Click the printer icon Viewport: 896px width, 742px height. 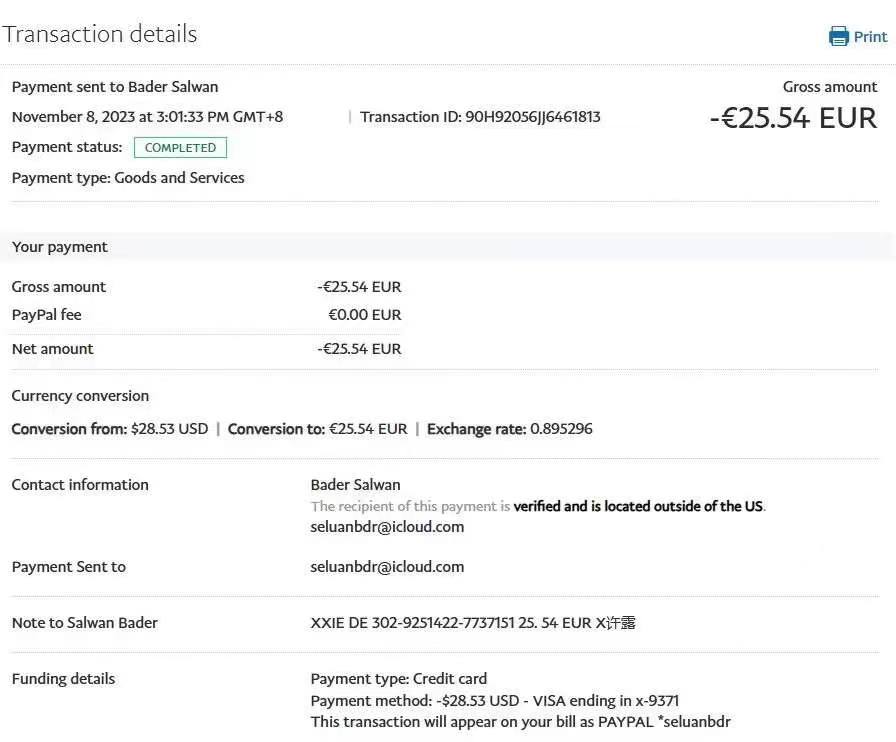(838, 37)
